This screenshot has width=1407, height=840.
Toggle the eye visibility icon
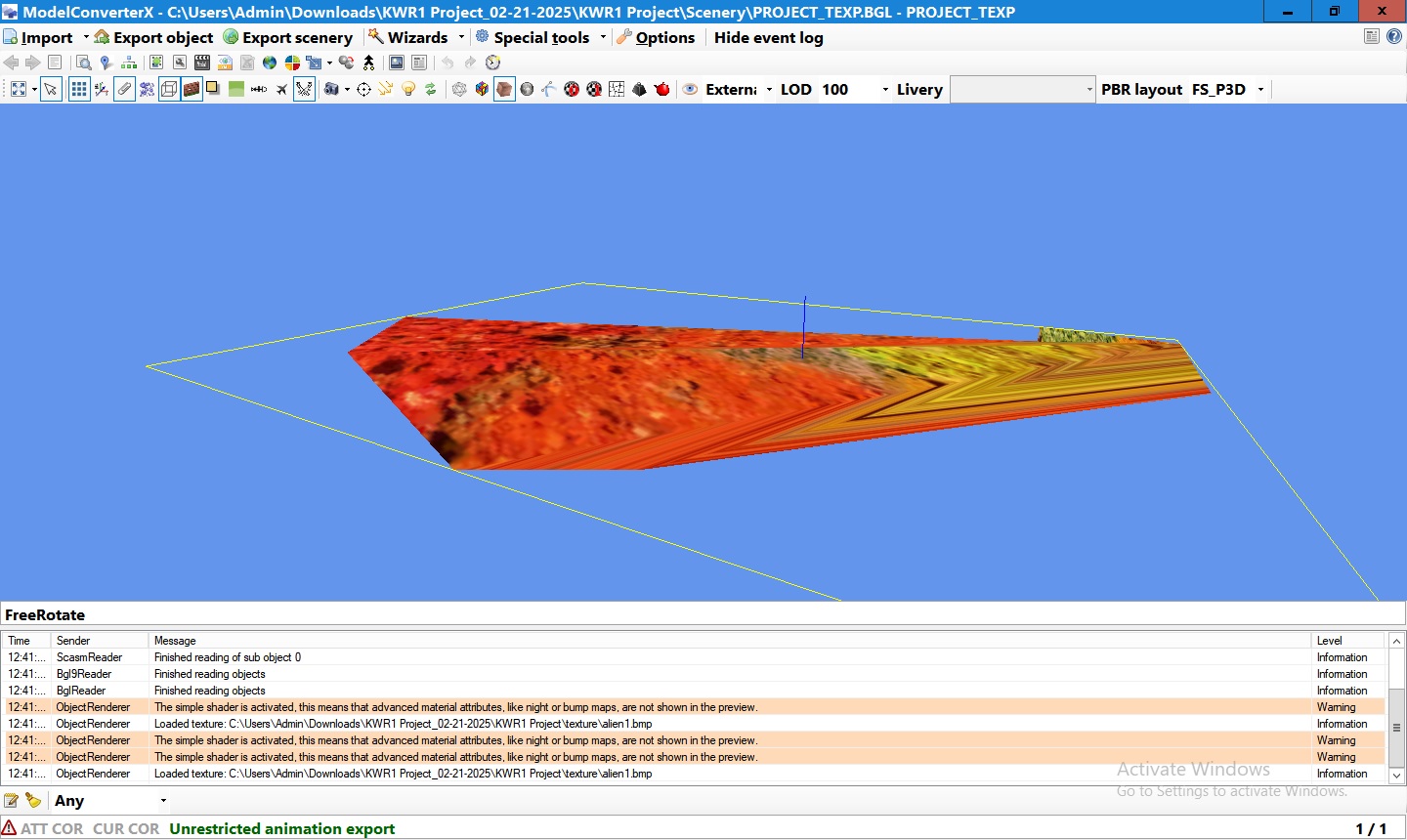point(690,89)
